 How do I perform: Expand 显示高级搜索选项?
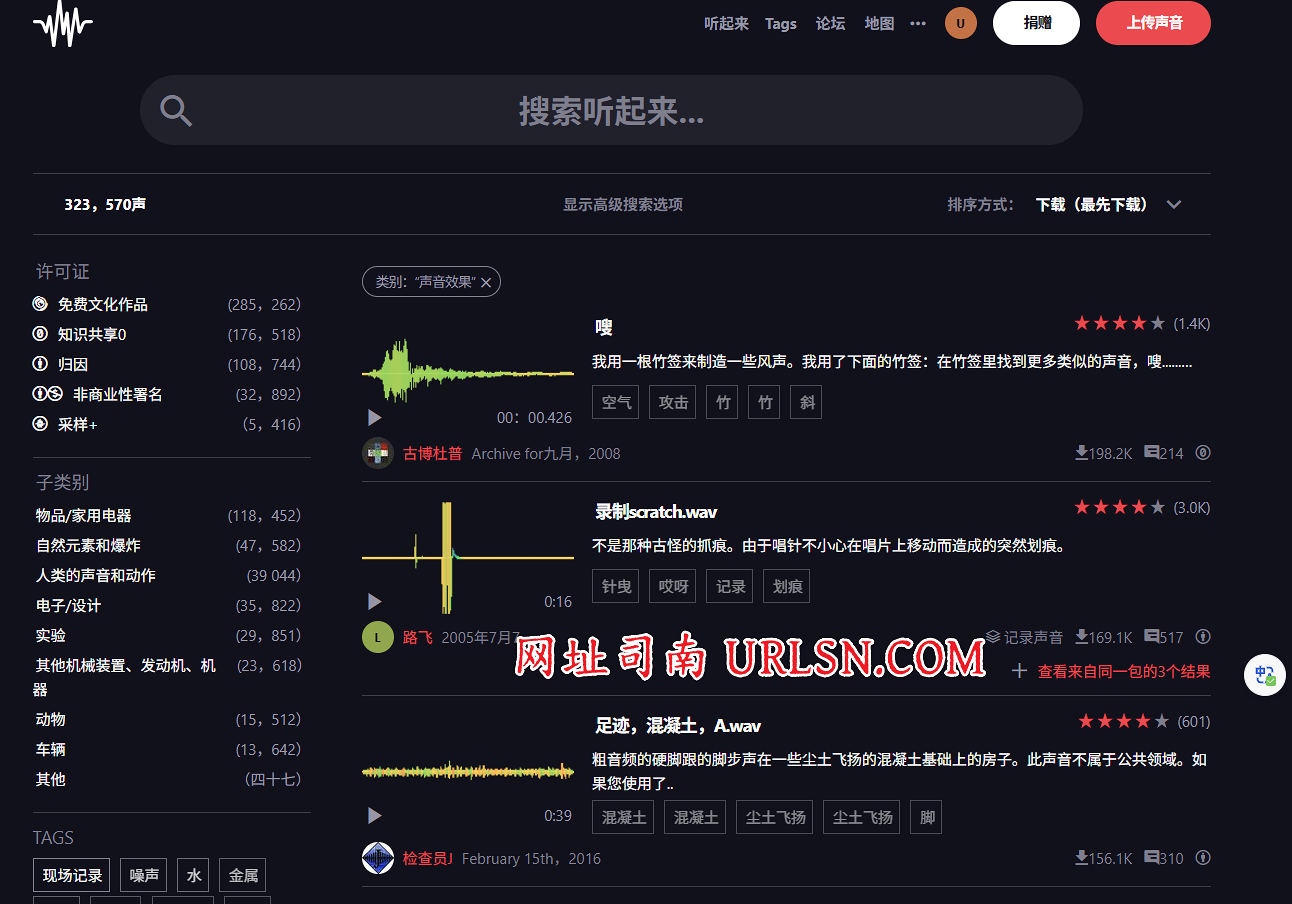622,204
